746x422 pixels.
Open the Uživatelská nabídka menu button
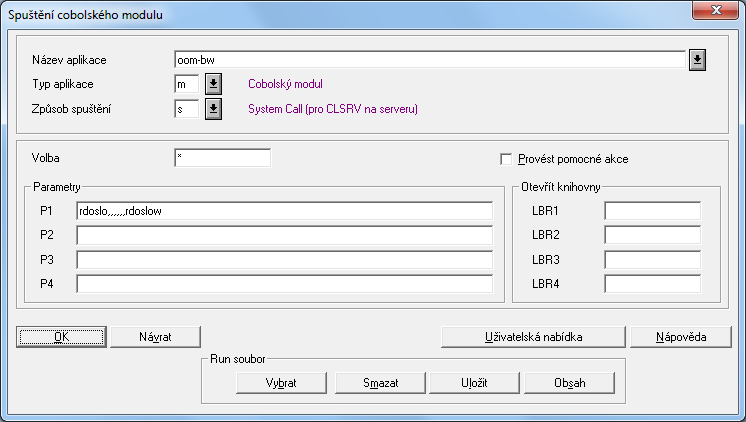pos(534,337)
